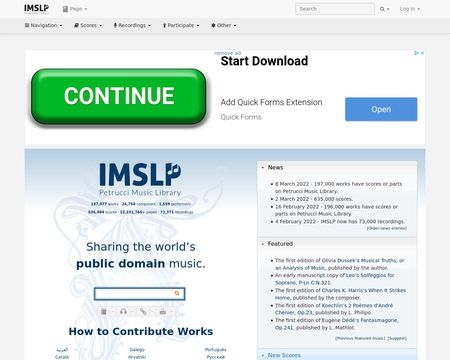Click news item '2 March 2022 - 635,000 scores'
The width and height of the screenshot is (450, 360).
click(x=314, y=199)
